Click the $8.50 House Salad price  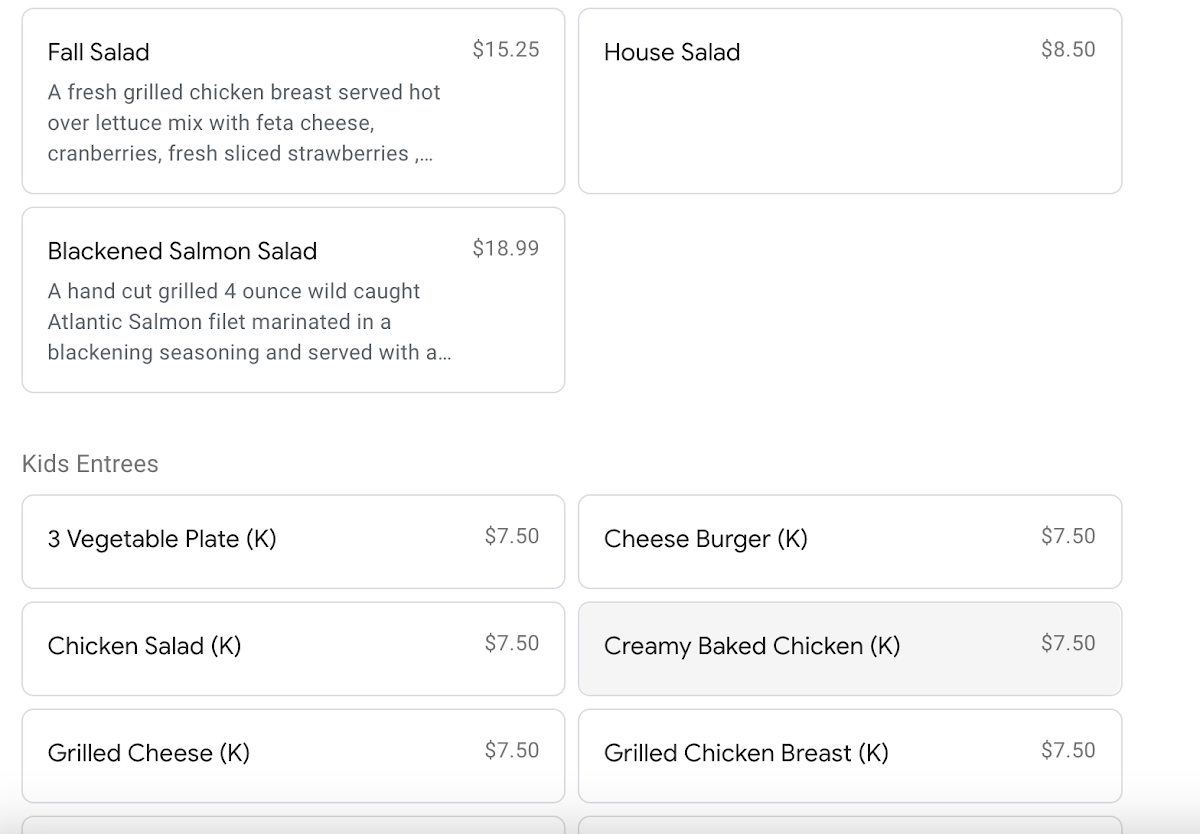point(1068,49)
